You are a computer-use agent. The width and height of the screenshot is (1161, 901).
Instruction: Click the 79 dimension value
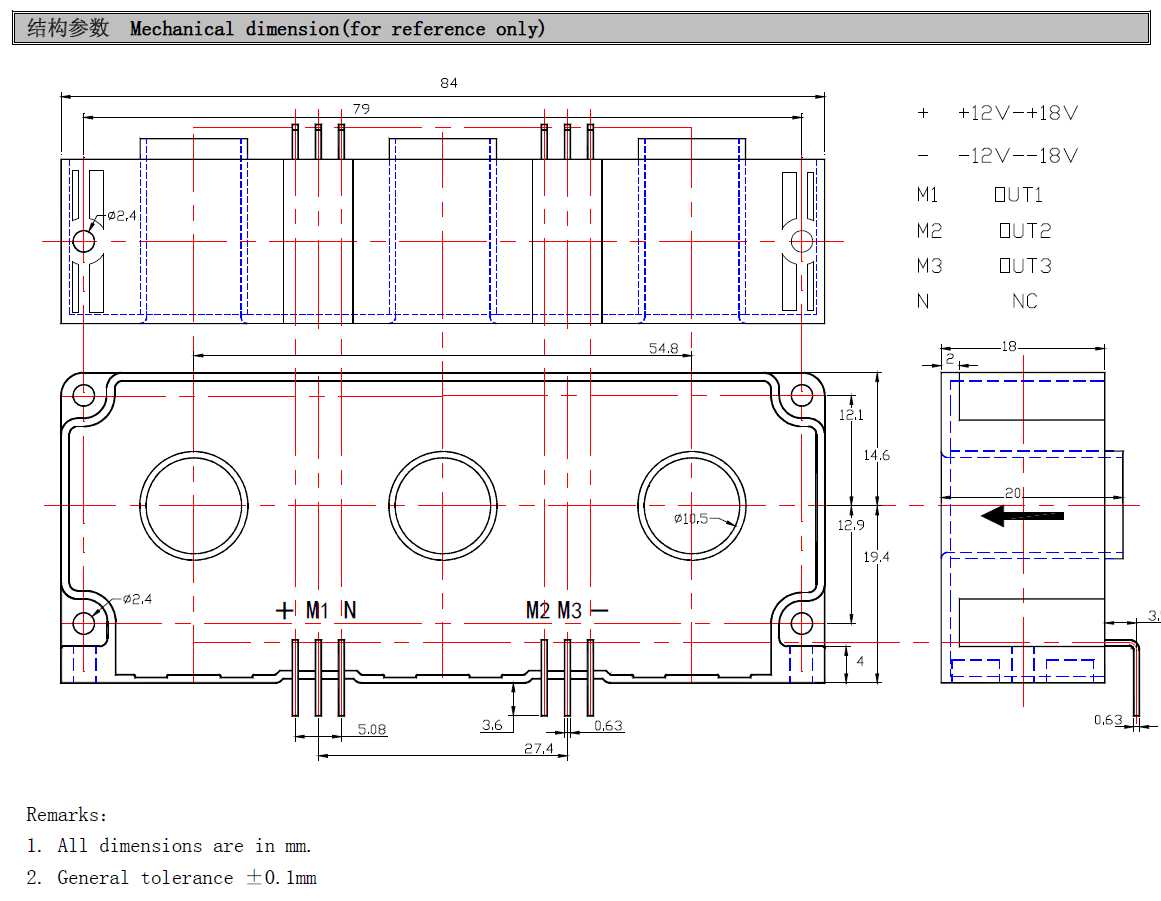pos(361,108)
